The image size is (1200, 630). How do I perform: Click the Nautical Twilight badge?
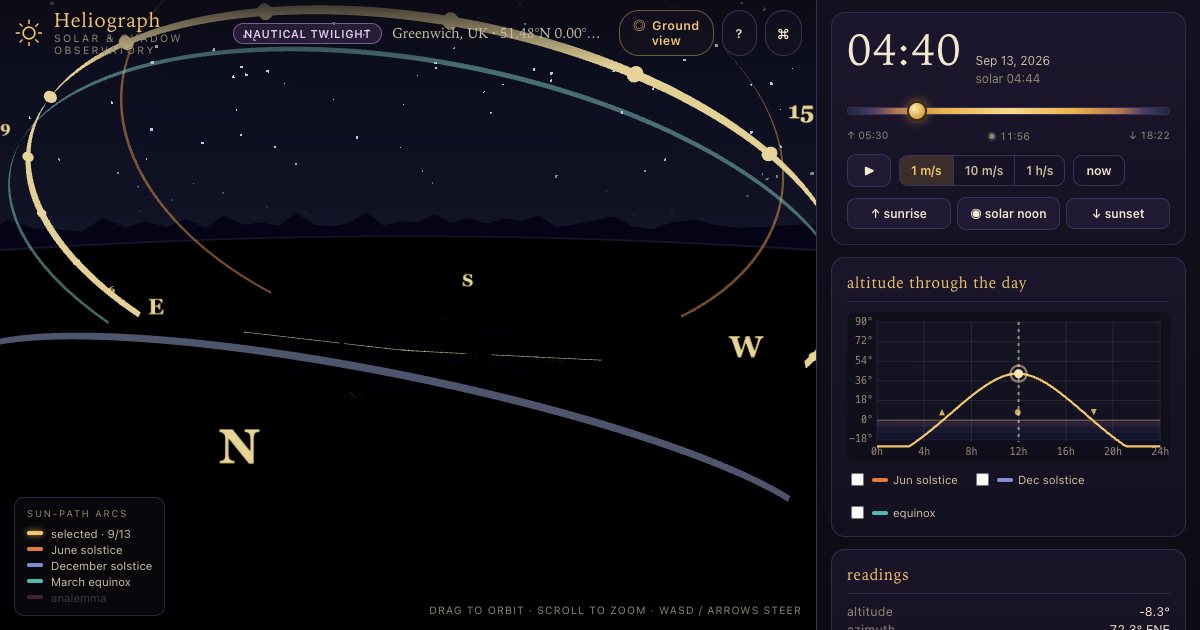[307, 33]
